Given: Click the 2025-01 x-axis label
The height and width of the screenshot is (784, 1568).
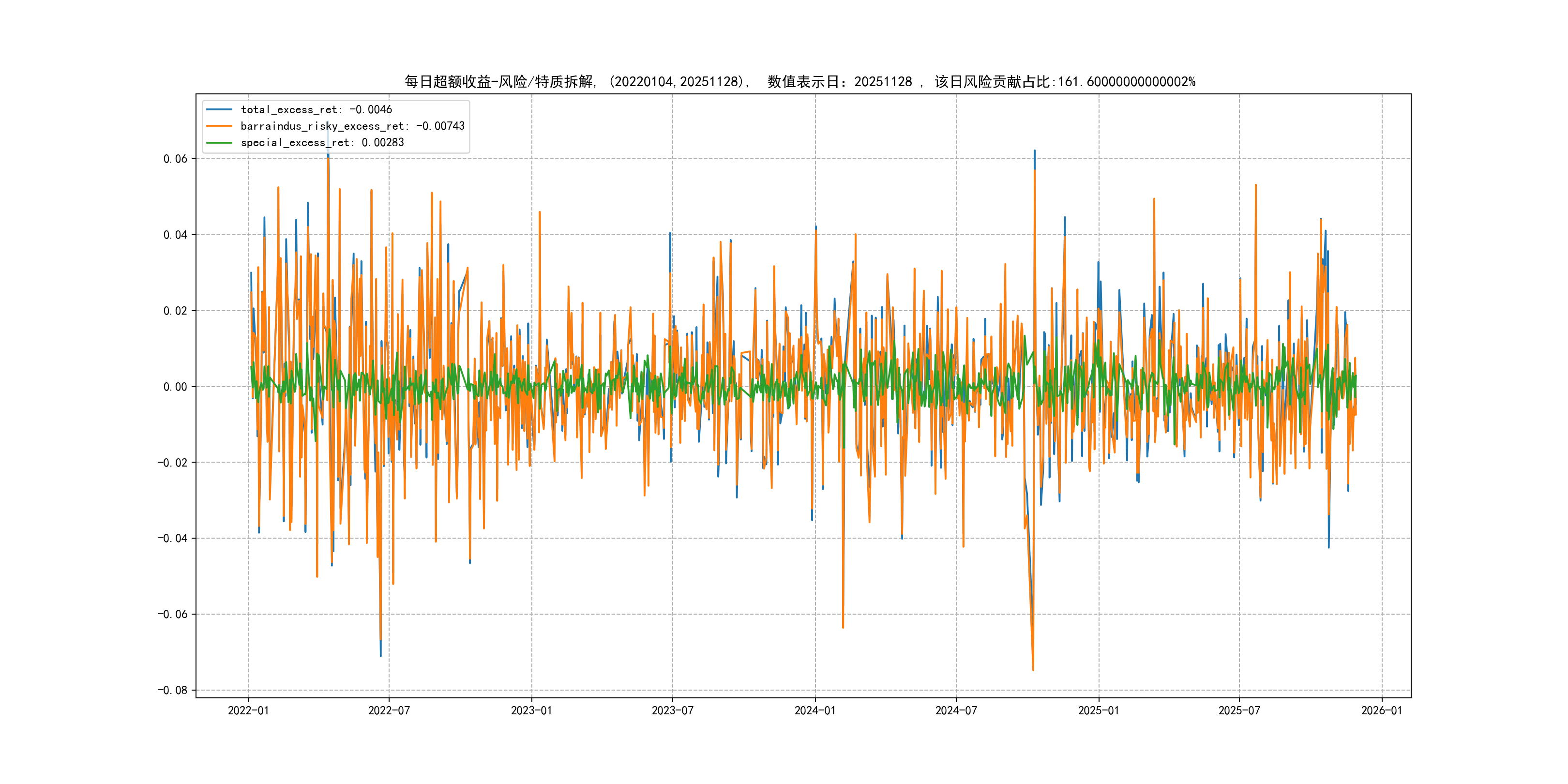Looking at the screenshot, I should click(x=1099, y=710).
